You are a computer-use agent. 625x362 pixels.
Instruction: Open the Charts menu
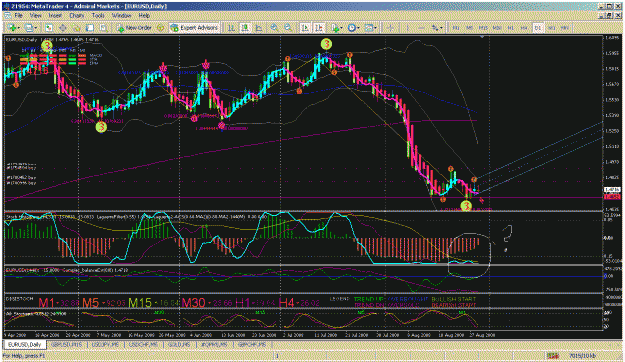click(77, 16)
